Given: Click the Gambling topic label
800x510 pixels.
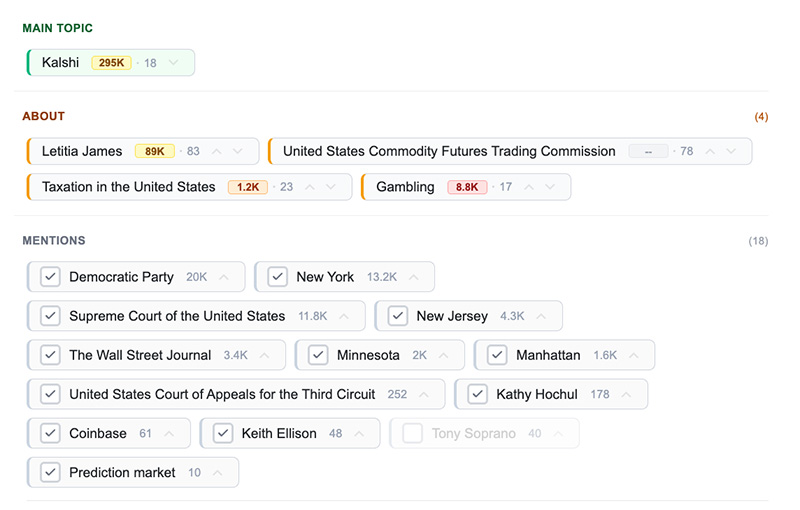Looking at the screenshot, I should pyautogui.click(x=405, y=187).
